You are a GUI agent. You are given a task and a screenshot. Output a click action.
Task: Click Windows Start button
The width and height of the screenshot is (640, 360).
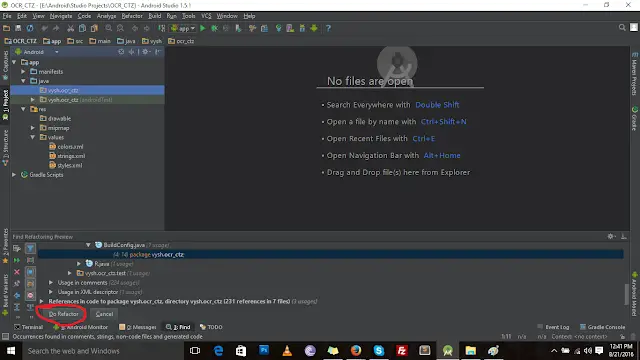[11, 351]
